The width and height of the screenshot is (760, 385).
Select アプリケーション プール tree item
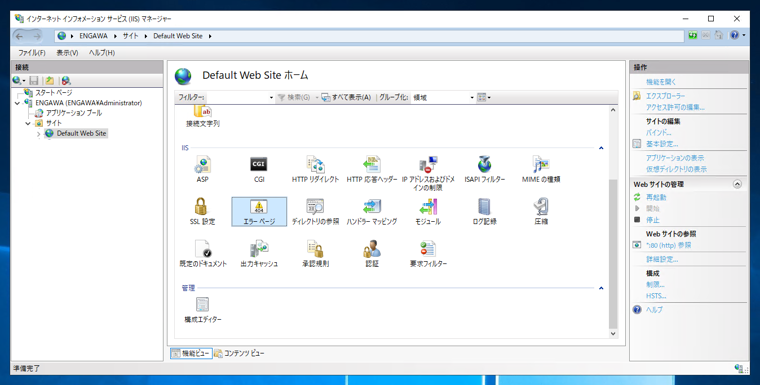coord(74,113)
